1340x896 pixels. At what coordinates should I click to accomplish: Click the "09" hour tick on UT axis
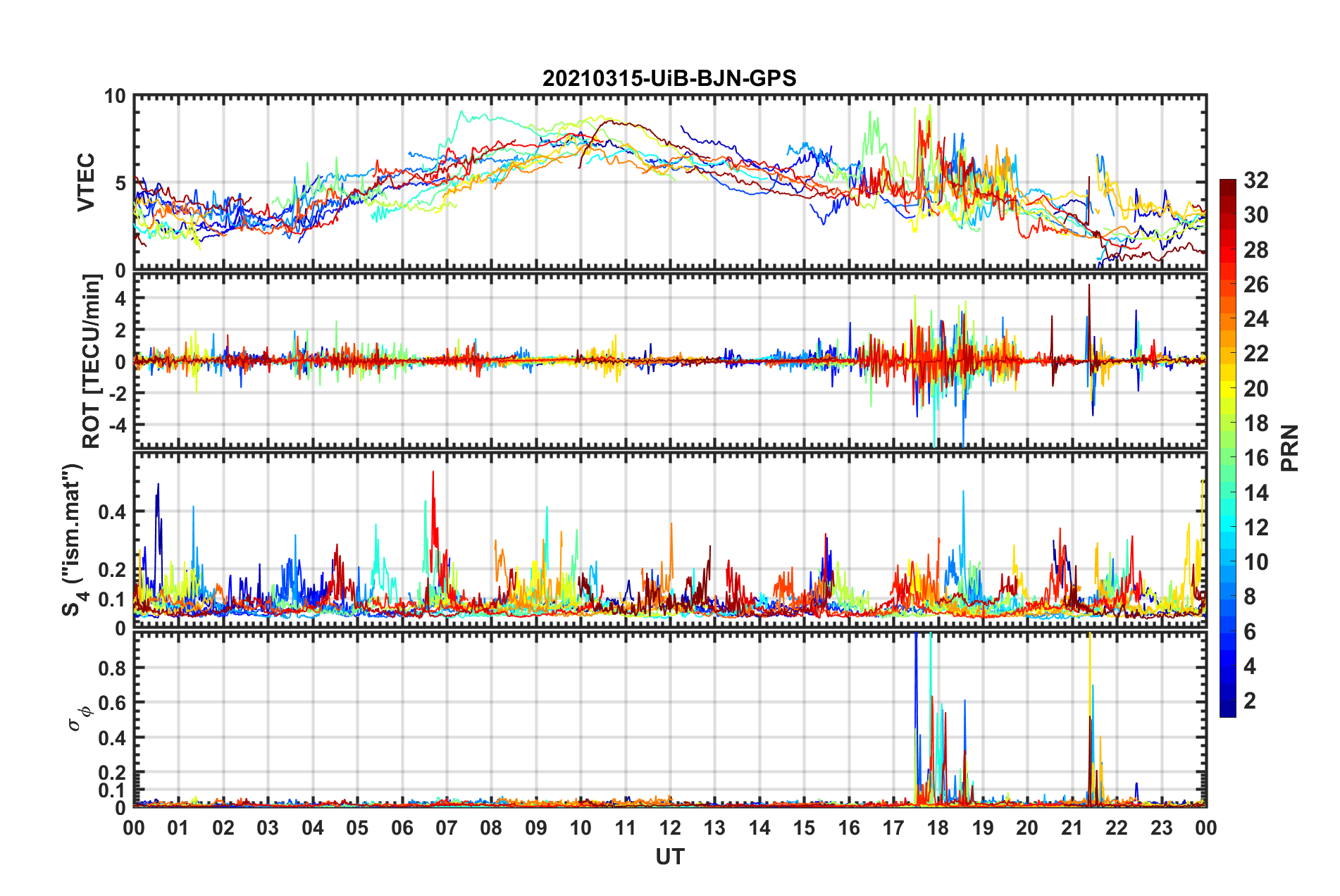click(x=536, y=828)
